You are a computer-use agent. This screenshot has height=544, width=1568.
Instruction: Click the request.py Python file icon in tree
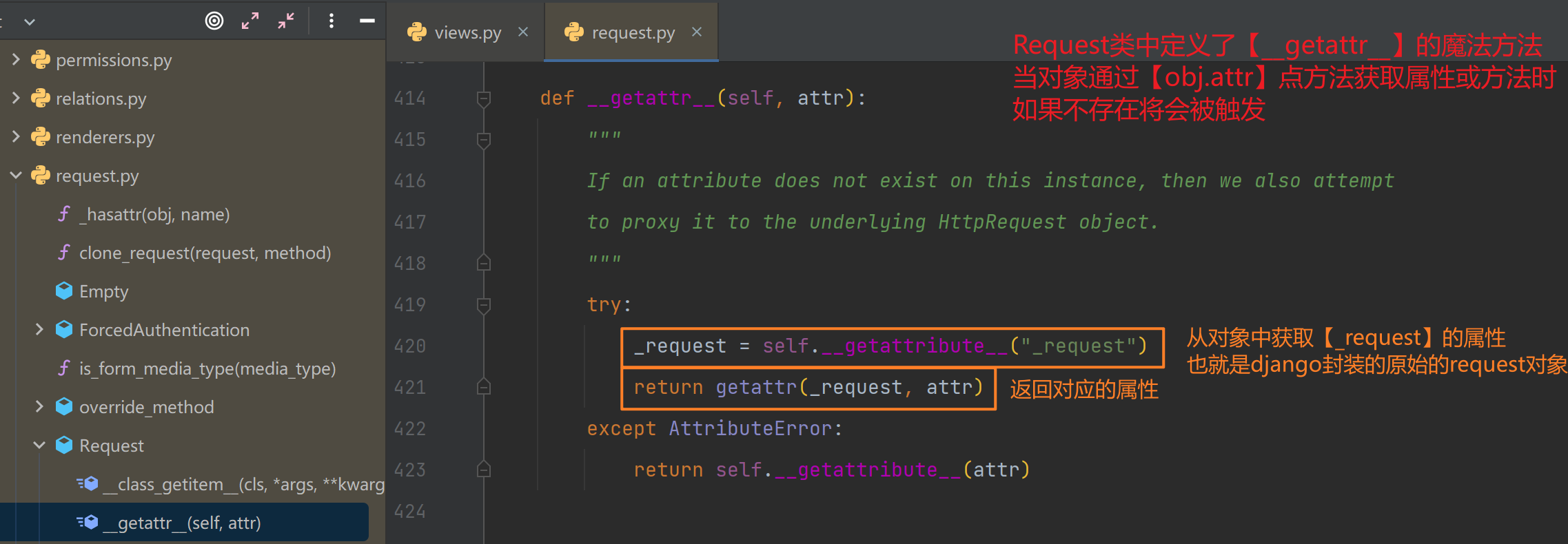coord(41,176)
